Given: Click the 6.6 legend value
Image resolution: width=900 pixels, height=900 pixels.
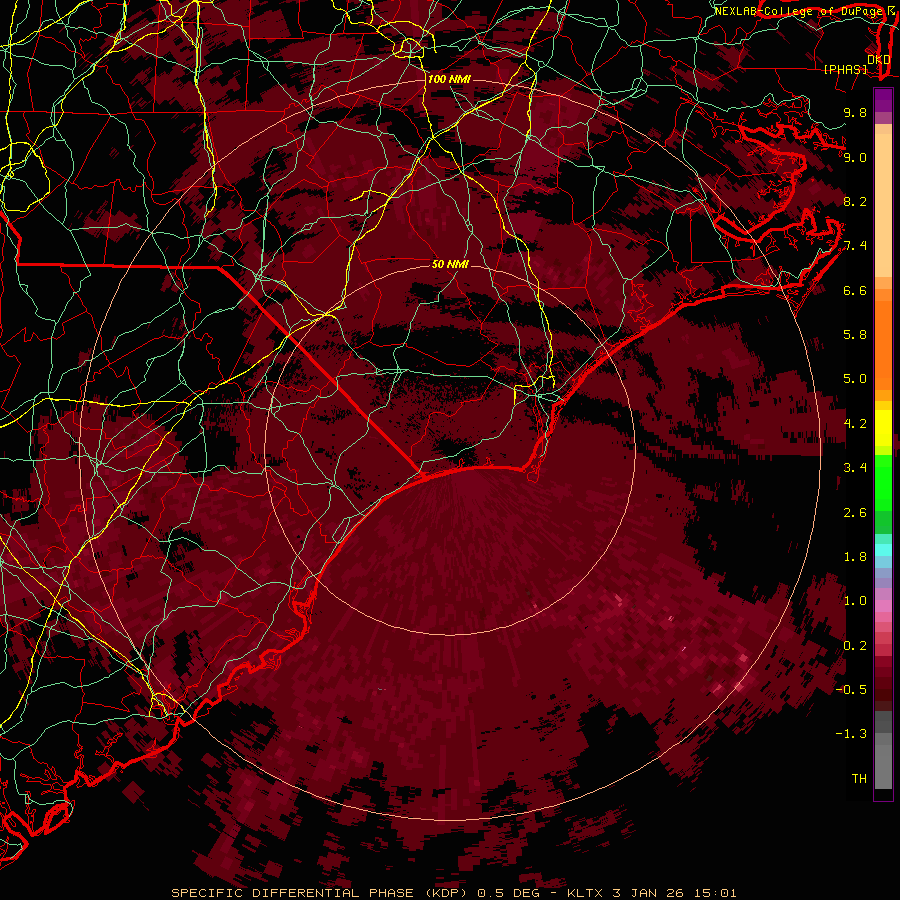Looking at the screenshot, I should click(x=855, y=290).
